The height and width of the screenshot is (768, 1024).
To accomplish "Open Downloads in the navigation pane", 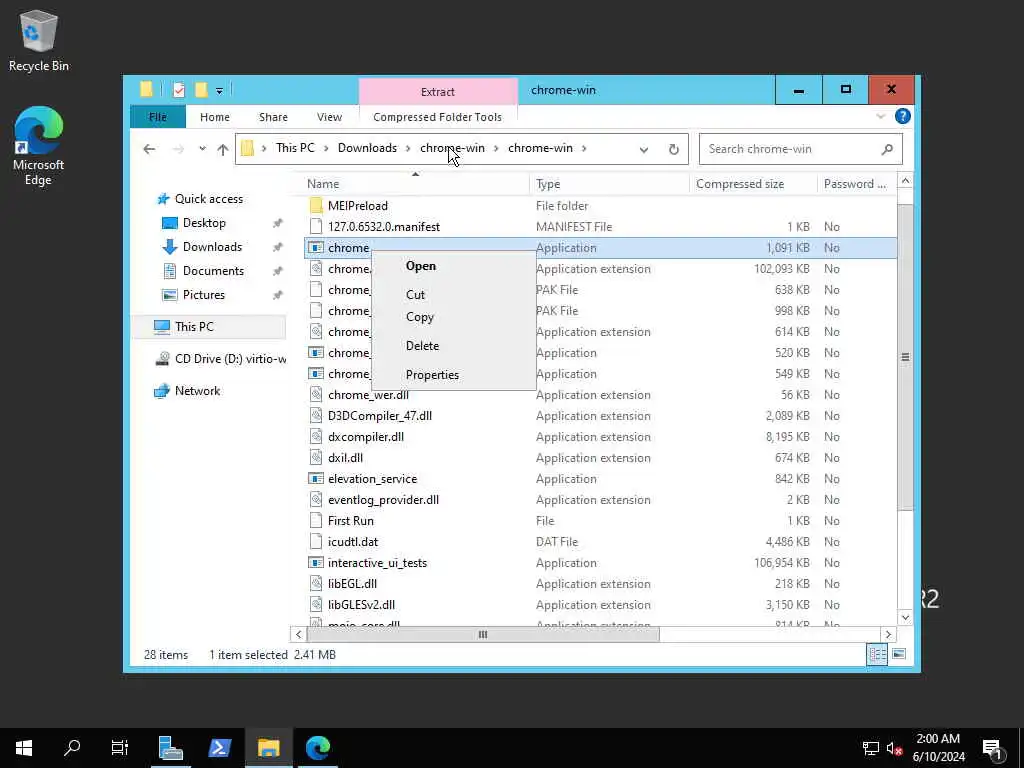I will click(212, 247).
